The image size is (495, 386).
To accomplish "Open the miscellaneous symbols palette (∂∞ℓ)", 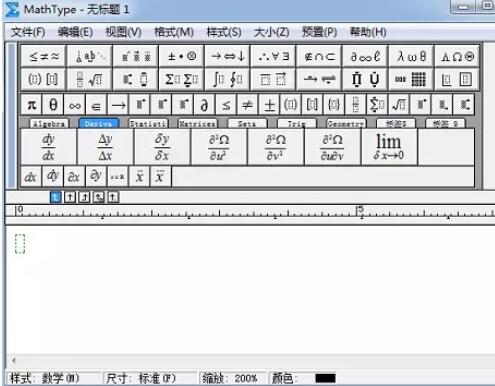I will 365,56.
